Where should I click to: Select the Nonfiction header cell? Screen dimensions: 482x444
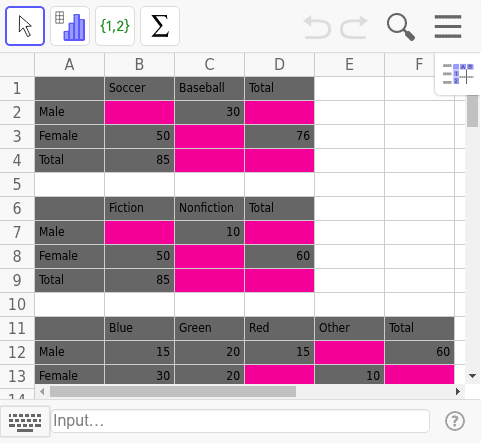[209, 208]
